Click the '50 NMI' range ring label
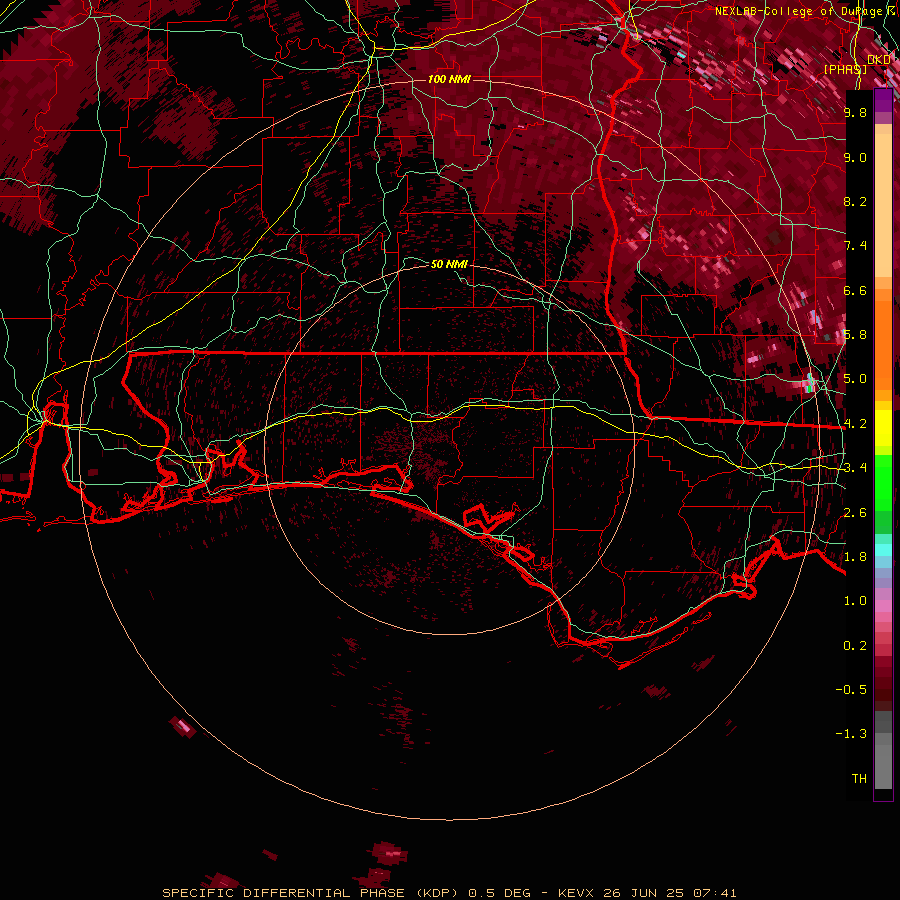The height and width of the screenshot is (900, 900). pos(449,264)
